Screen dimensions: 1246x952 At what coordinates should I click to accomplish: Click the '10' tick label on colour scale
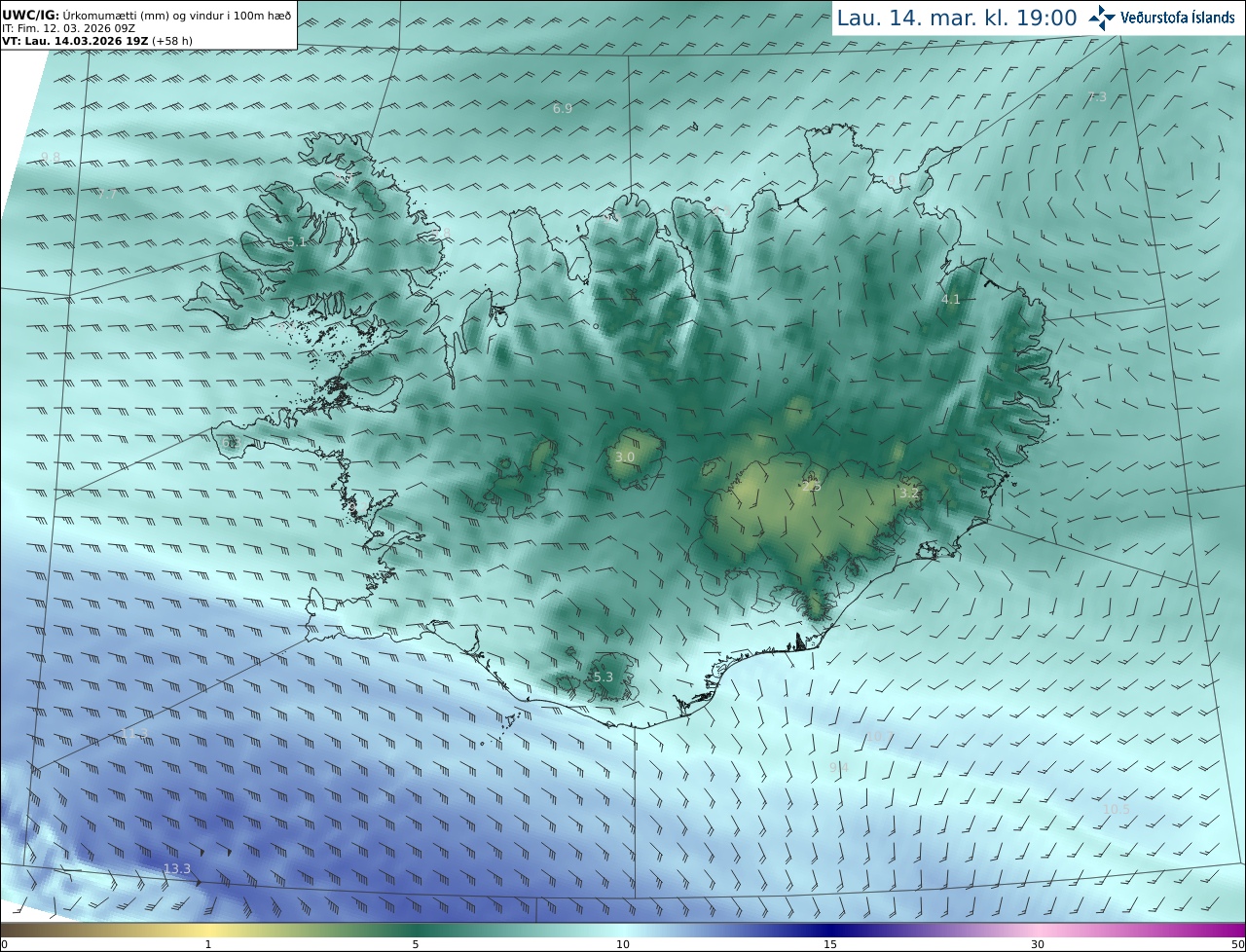623,944
